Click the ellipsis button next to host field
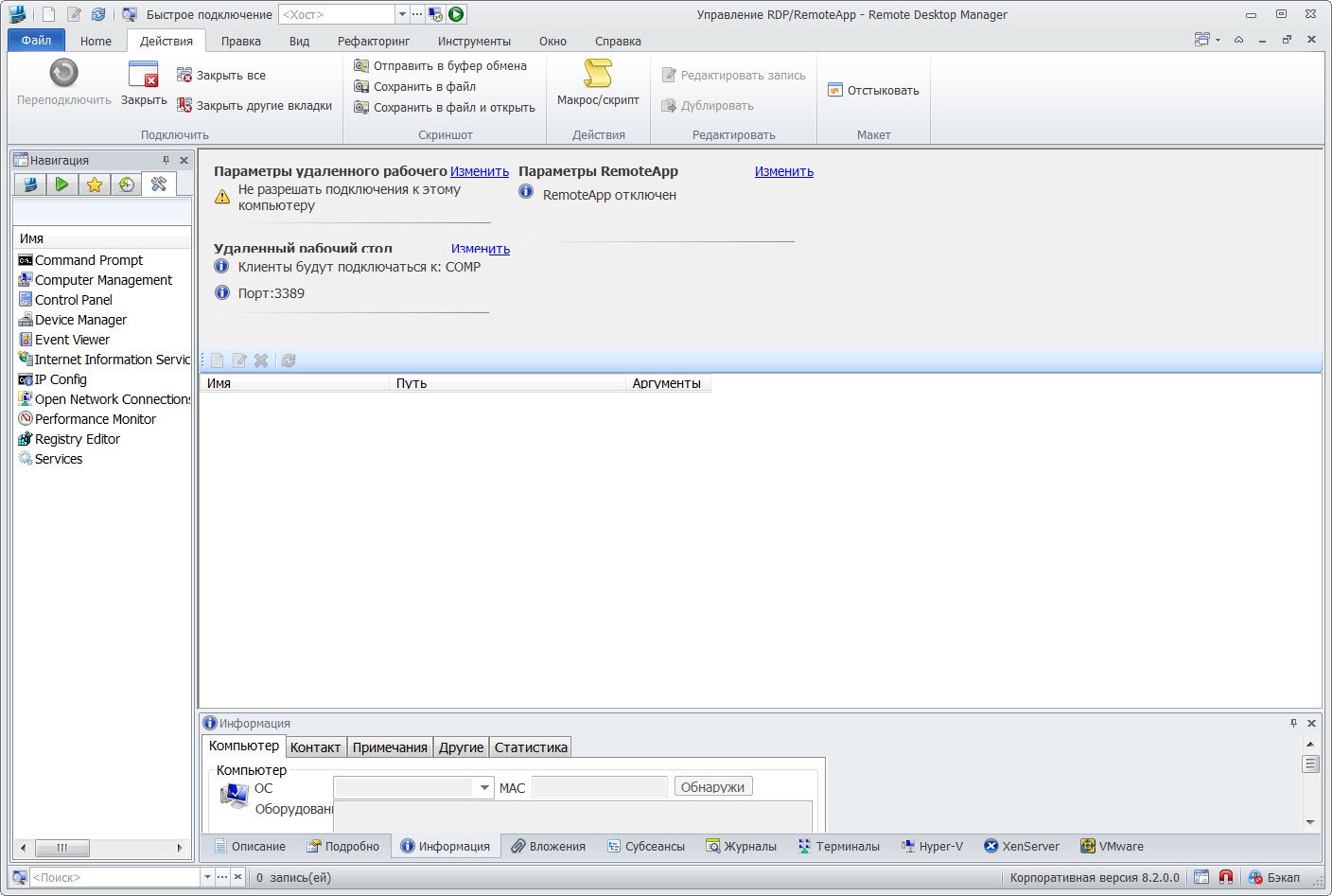The height and width of the screenshot is (896, 1332). click(417, 14)
